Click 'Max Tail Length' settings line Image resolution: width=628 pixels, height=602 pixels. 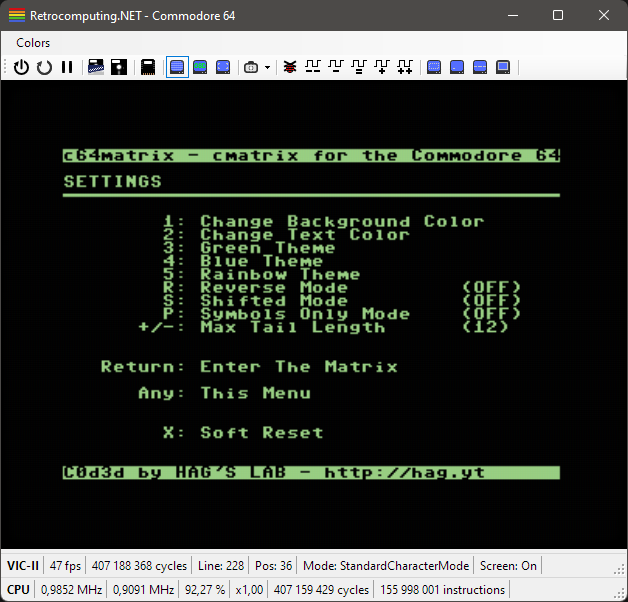coord(292,327)
